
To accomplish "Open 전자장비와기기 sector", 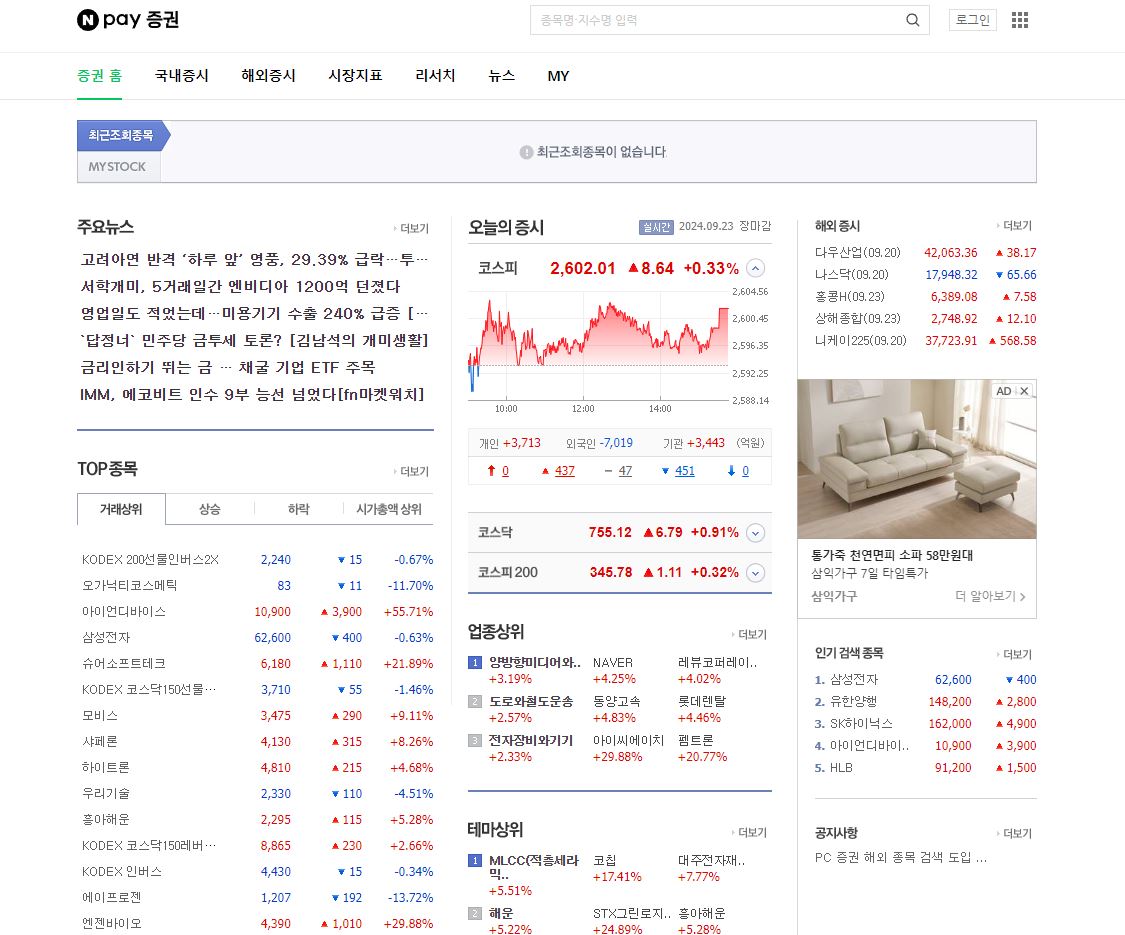I will coord(531,740).
